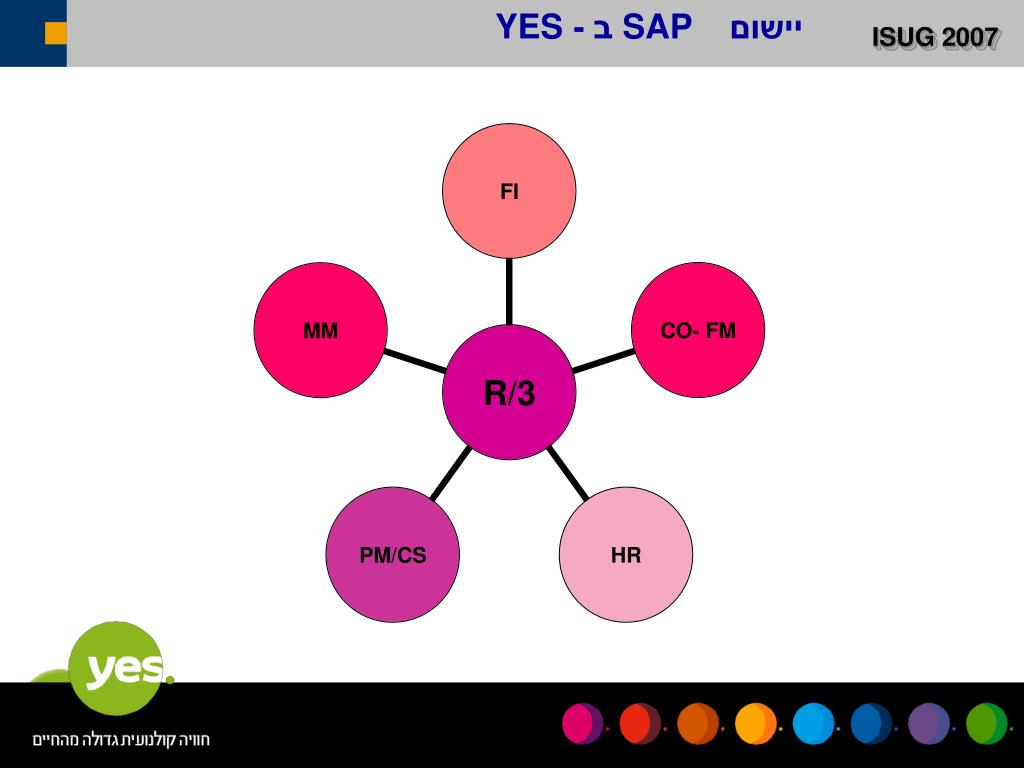Click the red sphere in the footer
Screen dimensions: 1024x768
(x=641, y=724)
